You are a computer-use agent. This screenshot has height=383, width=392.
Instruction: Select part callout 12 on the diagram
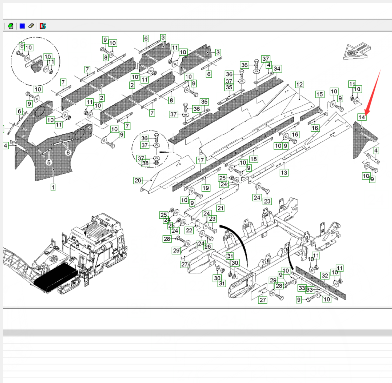click(299, 85)
